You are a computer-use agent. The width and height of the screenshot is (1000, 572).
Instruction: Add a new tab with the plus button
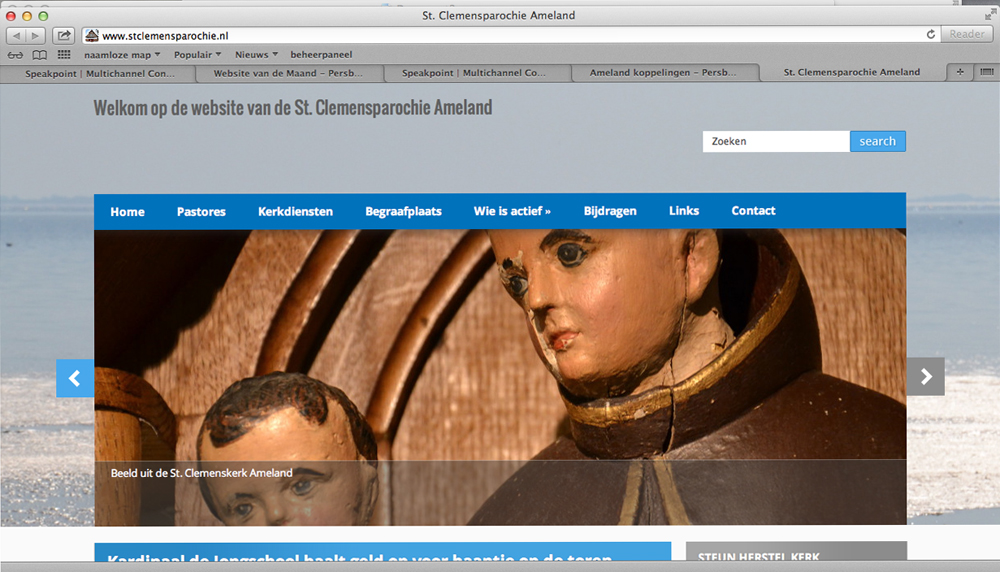pyautogui.click(x=960, y=72)
